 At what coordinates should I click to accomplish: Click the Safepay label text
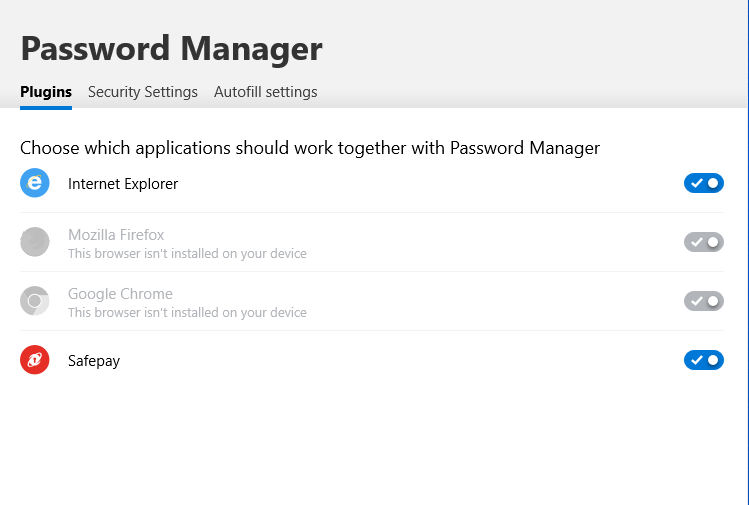coord(94,361)
